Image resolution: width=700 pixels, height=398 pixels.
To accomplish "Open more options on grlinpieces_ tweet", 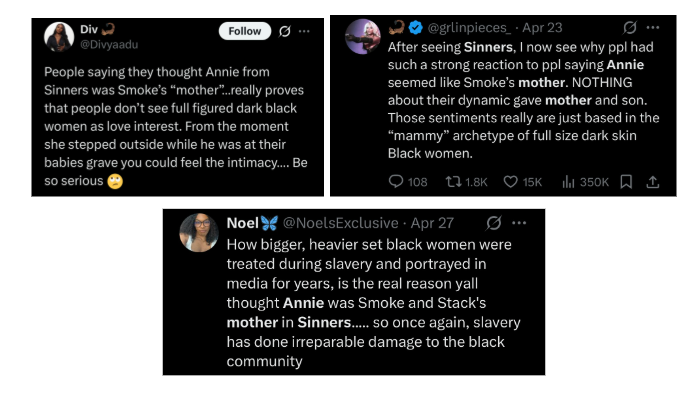I will (x=653, y=28).
